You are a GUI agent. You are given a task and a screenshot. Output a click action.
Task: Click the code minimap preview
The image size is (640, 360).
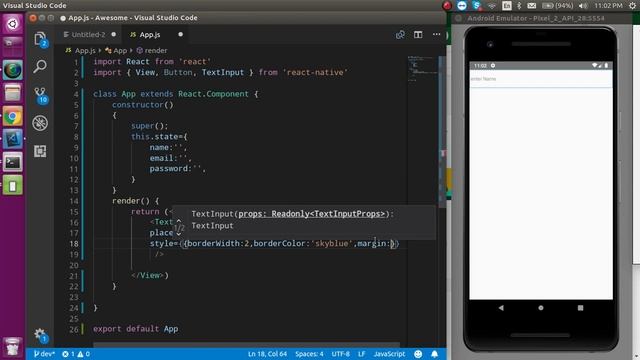[422, 69]
